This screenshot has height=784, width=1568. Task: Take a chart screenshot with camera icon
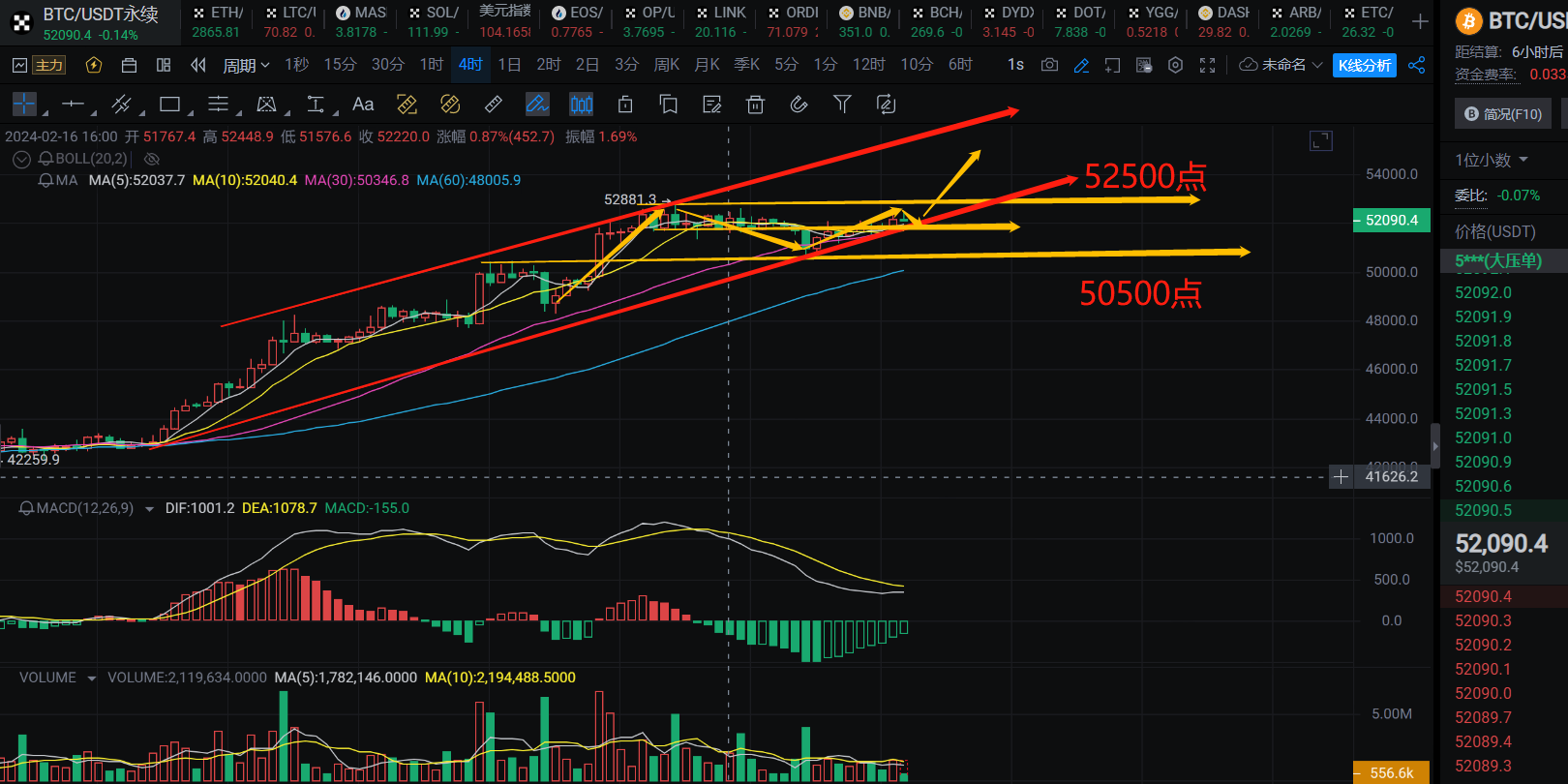pos(1049,65)
